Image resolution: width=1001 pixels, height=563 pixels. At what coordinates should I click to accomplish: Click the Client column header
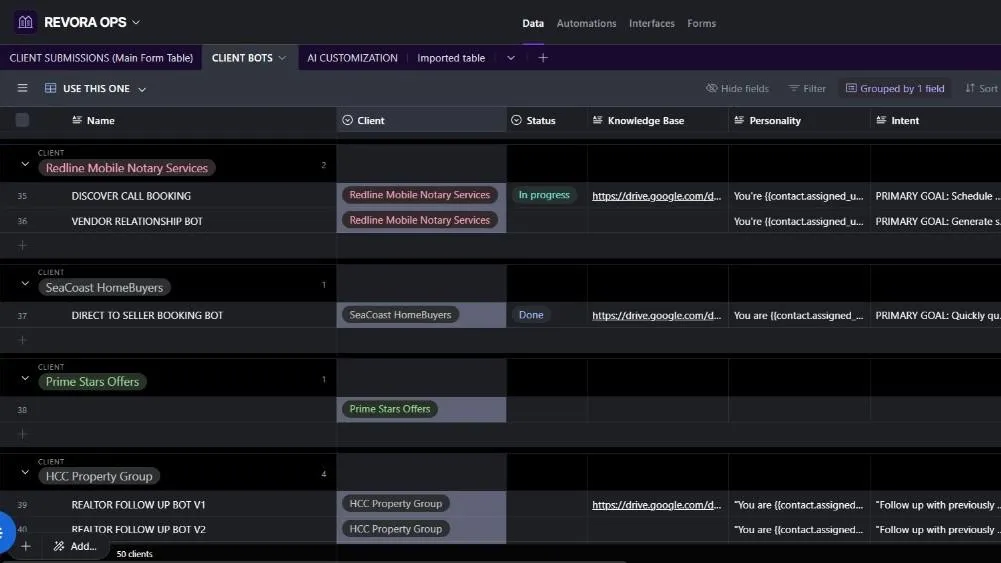tap(421, 120)
